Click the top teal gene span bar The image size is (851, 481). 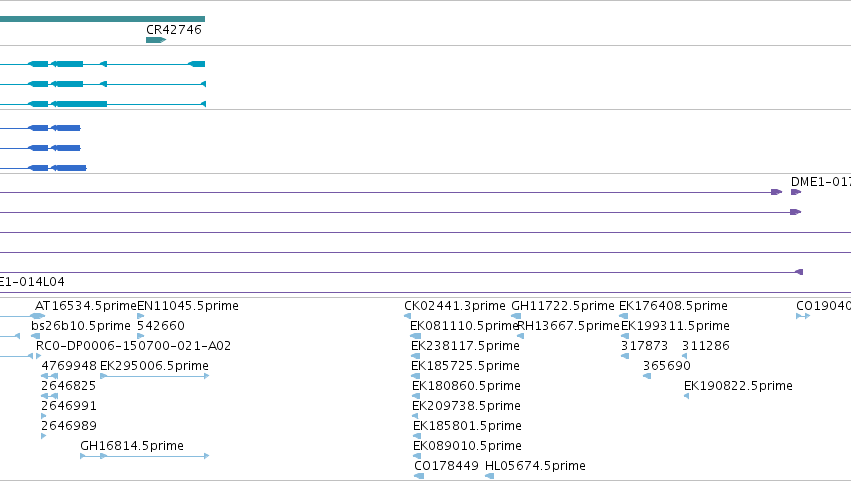click(103, 19)
